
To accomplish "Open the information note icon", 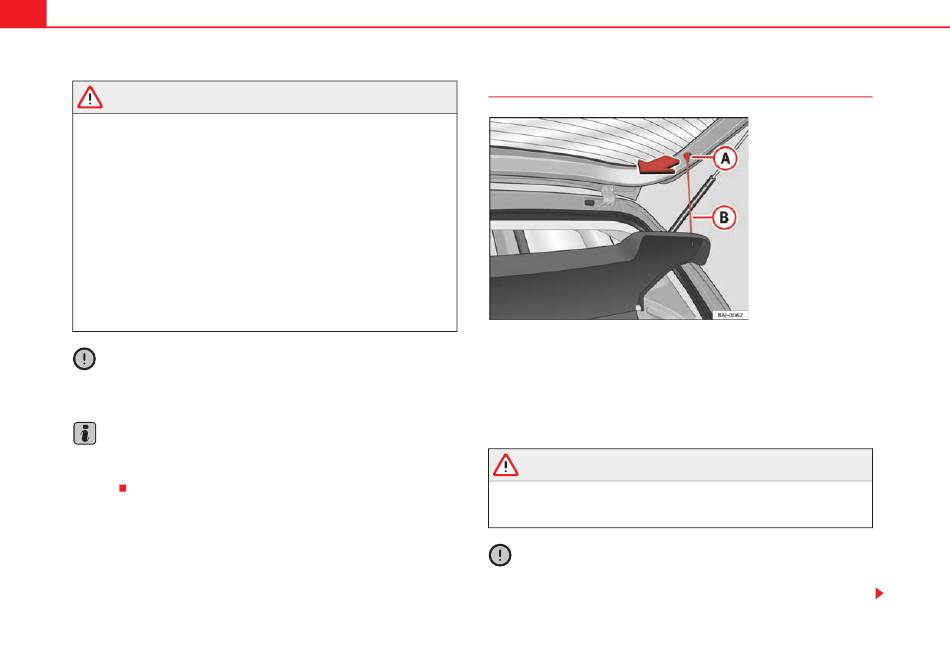I will pyautogui.click(x=84, y=434).
